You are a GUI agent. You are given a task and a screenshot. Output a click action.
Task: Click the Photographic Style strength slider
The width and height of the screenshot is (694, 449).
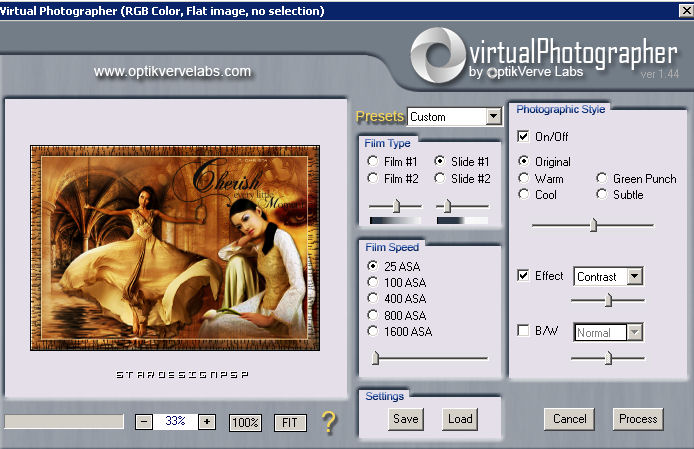(593, 225)
